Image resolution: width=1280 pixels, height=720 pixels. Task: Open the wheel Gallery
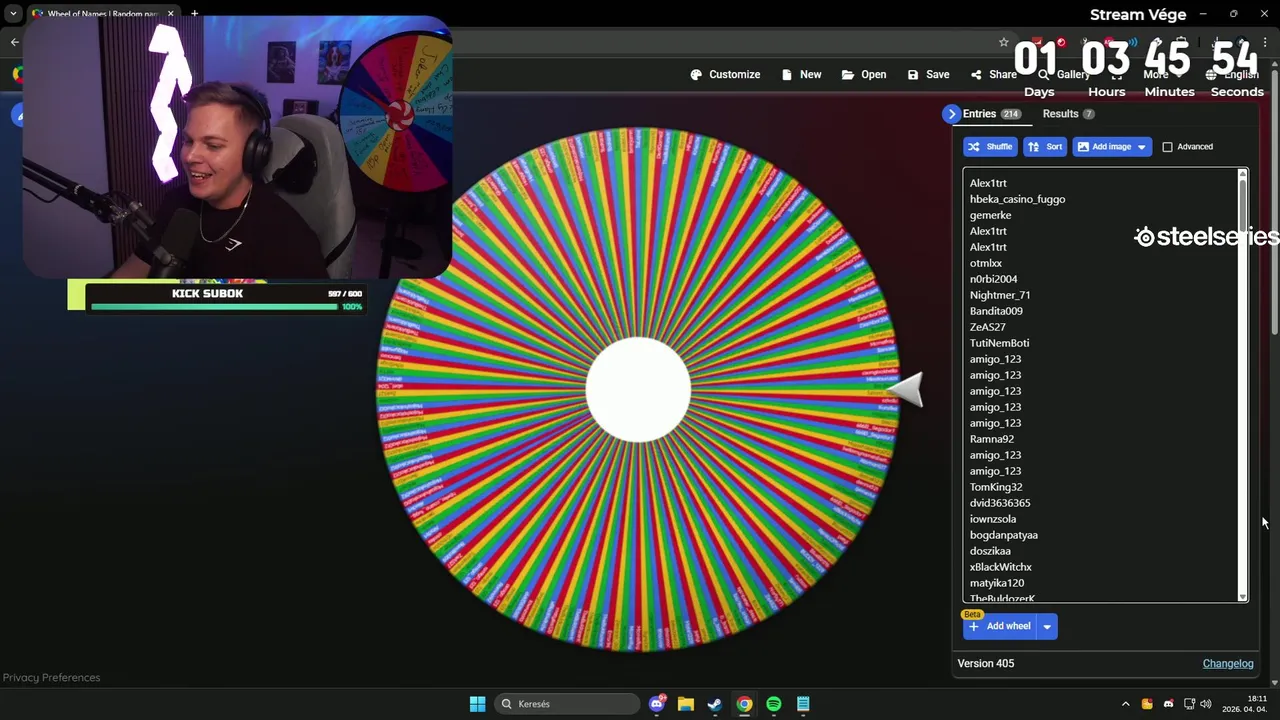click(x=1063, y=75)
